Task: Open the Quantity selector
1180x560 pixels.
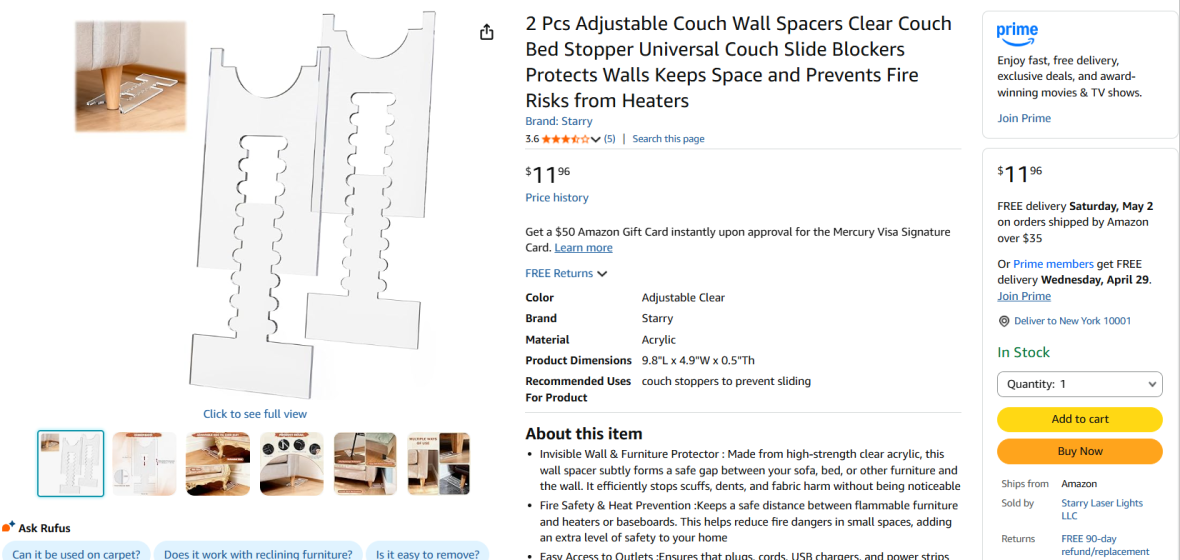Action: pos(1079,384)
